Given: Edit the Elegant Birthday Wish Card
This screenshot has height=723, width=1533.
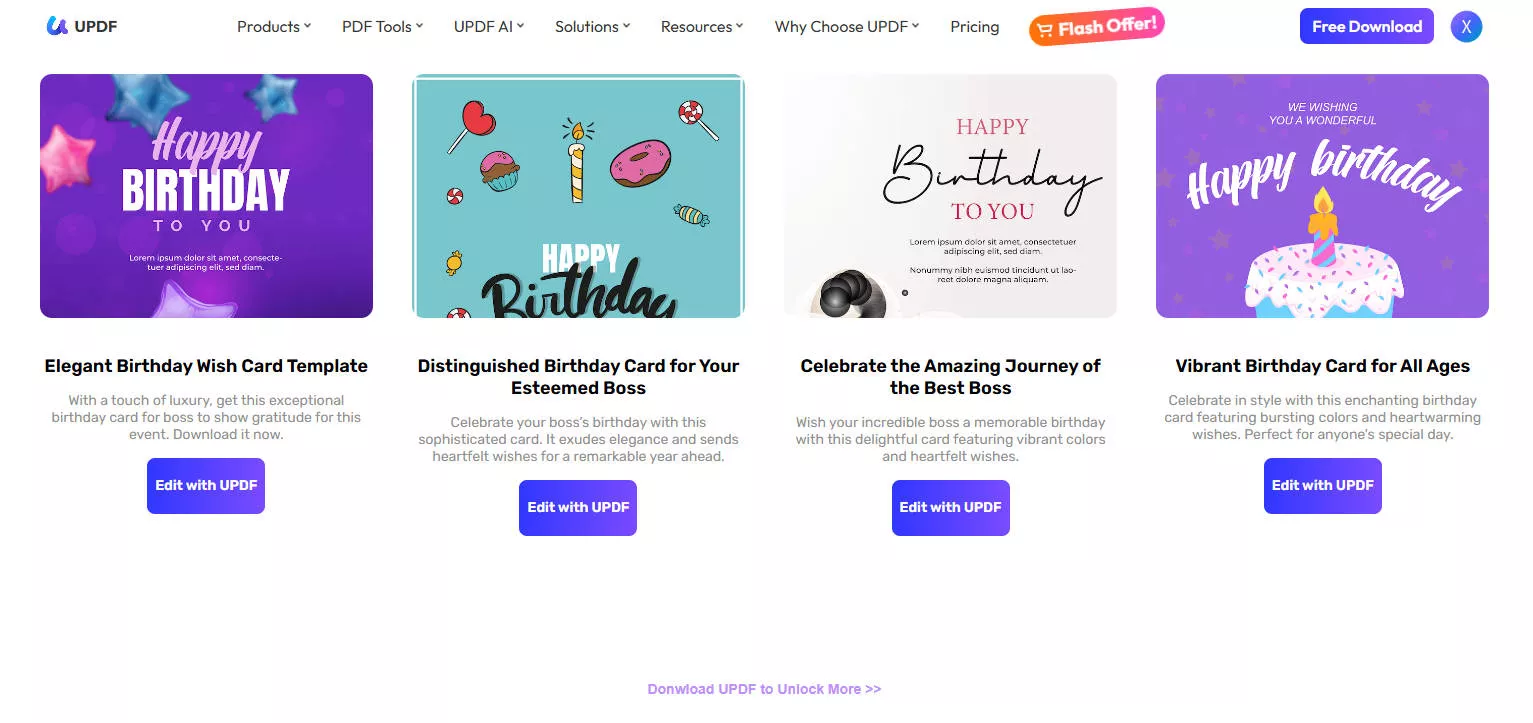Looking at the screenshot, I should coord(206,486).
